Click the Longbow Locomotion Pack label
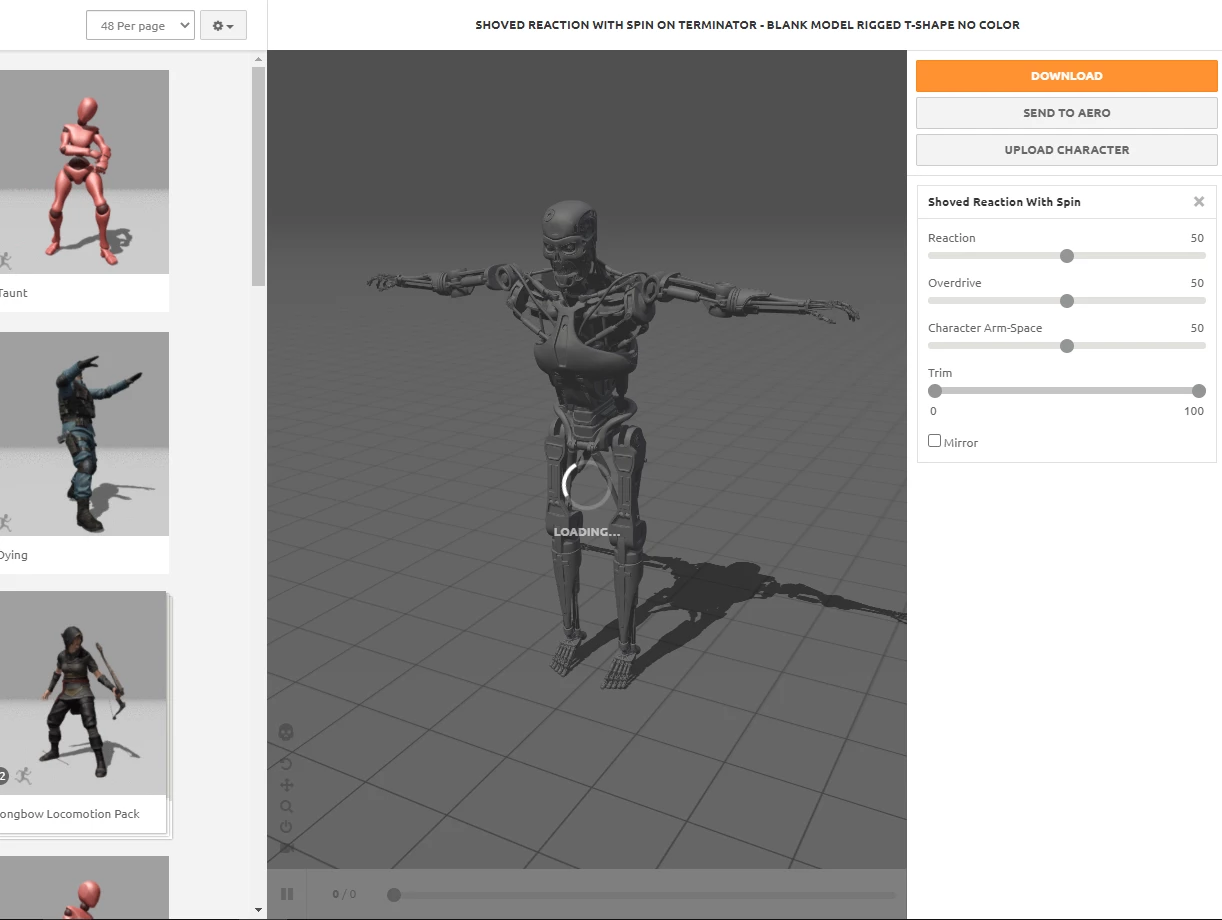 (69, 814)
